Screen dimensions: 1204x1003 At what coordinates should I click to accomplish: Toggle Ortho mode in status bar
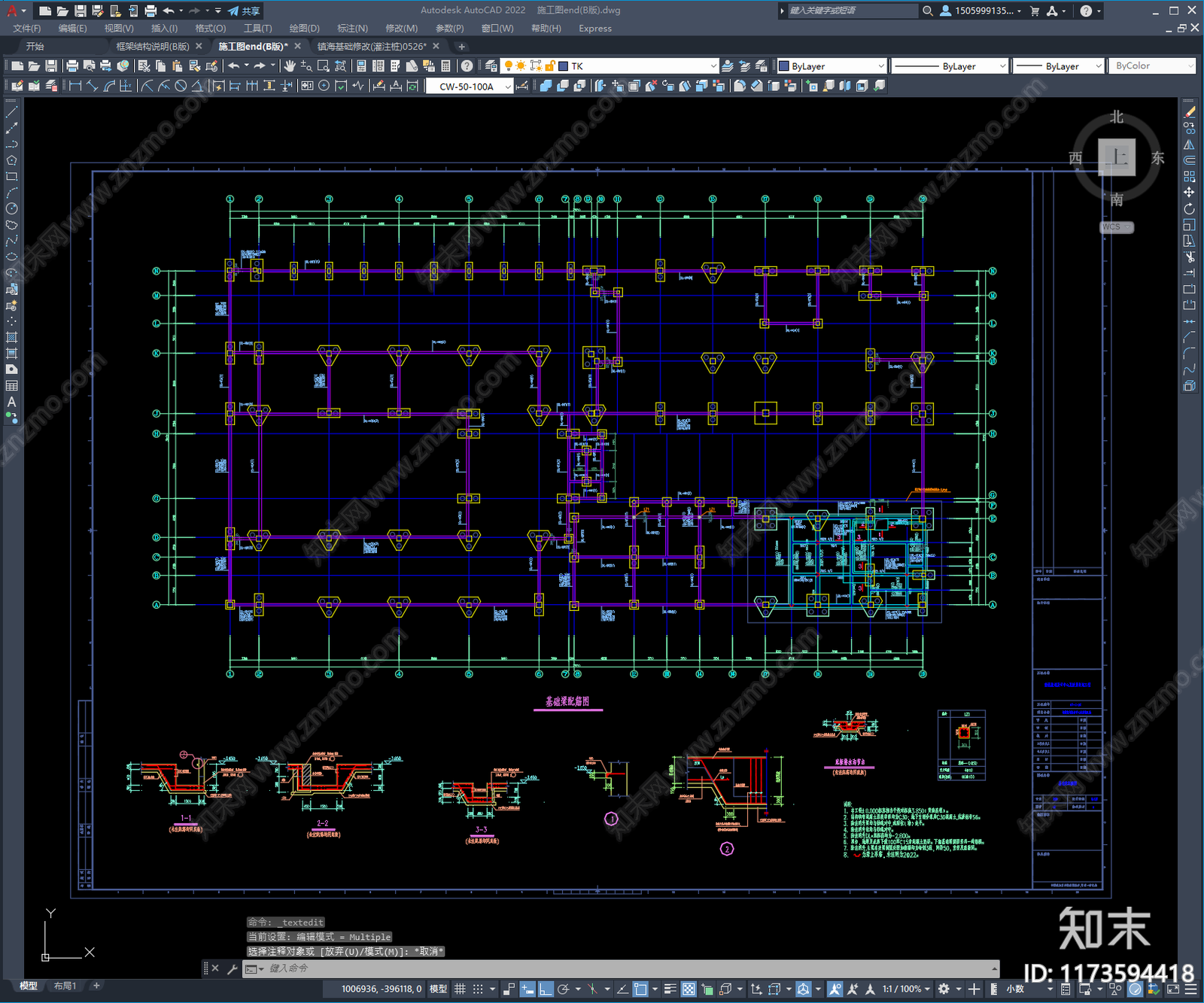click(546, 989)
